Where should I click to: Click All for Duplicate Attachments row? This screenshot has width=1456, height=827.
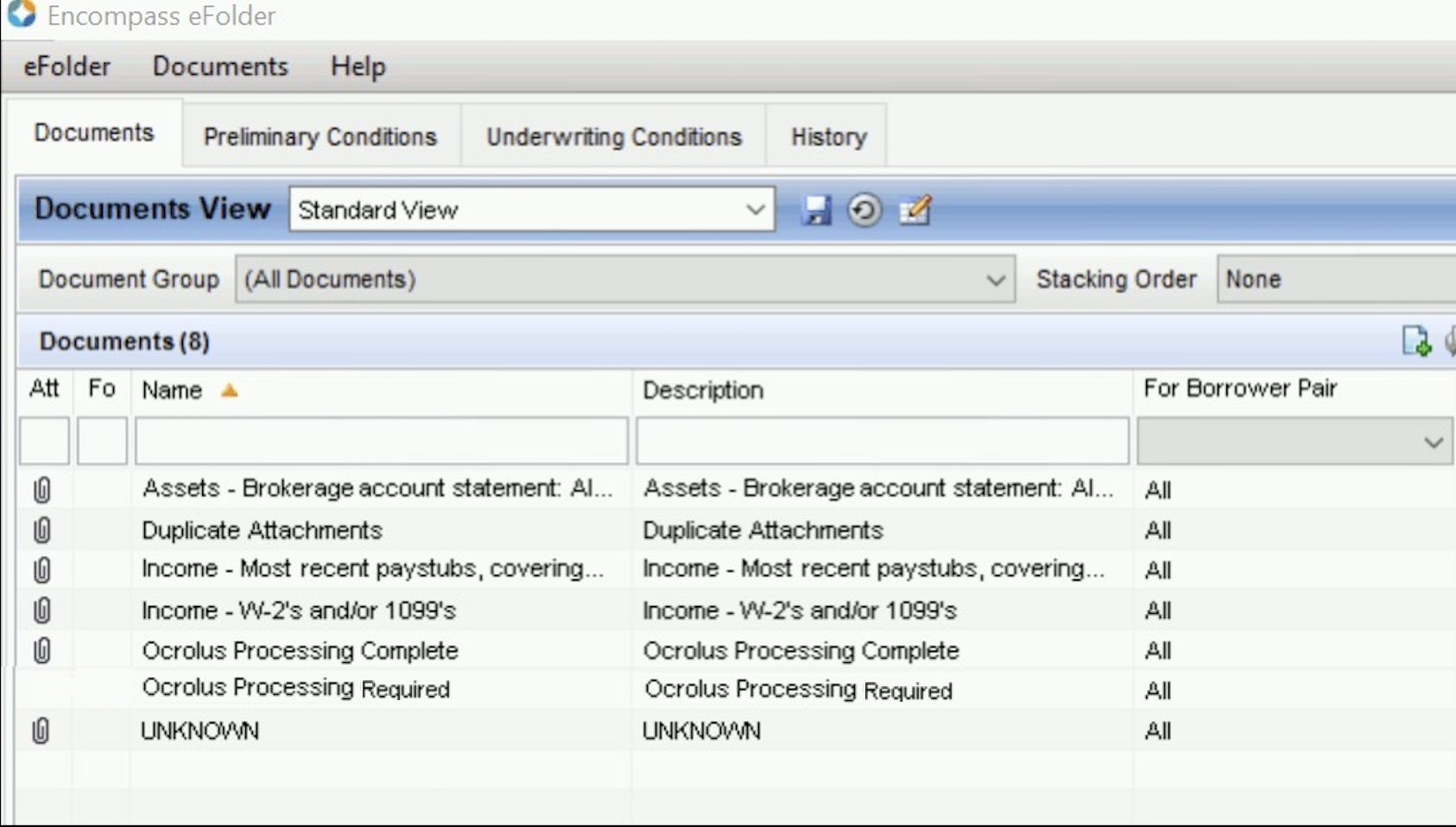tap(1158, 530)
